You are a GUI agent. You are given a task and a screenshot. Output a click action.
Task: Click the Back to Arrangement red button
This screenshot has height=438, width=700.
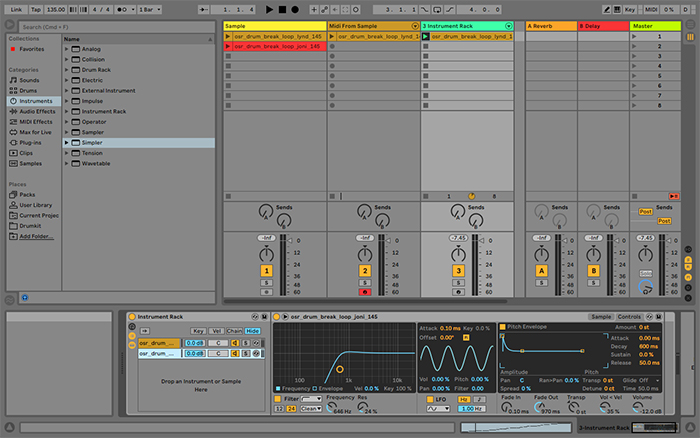click(x=674, y=196)
